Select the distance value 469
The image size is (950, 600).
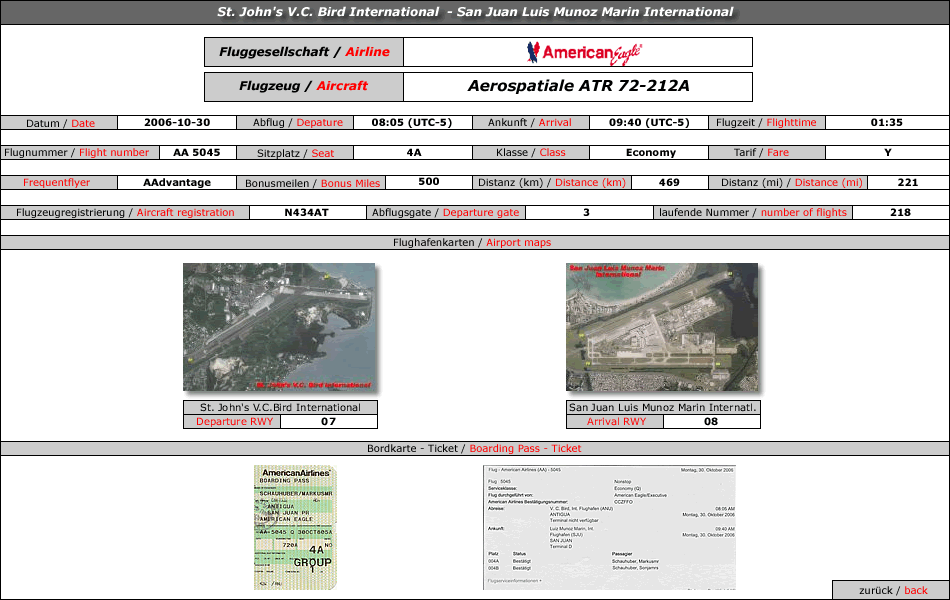coord(669,182)
